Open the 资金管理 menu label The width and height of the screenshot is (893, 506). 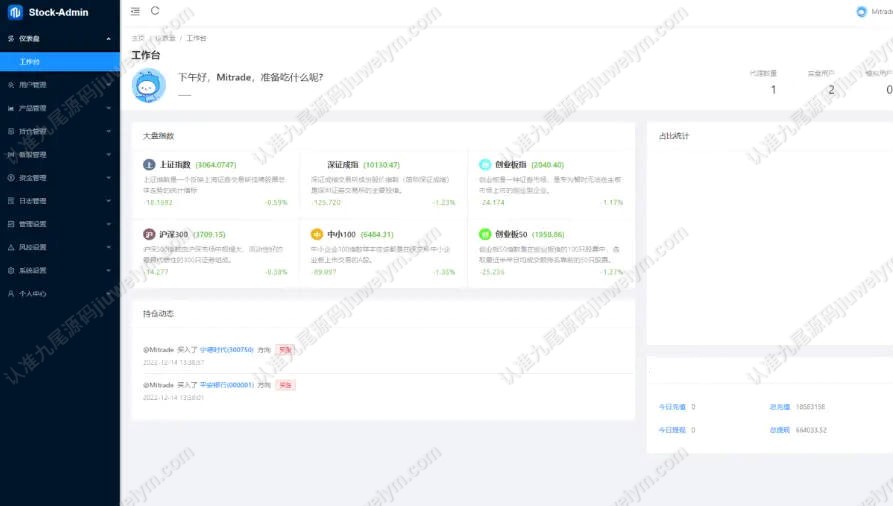(32, 178)
